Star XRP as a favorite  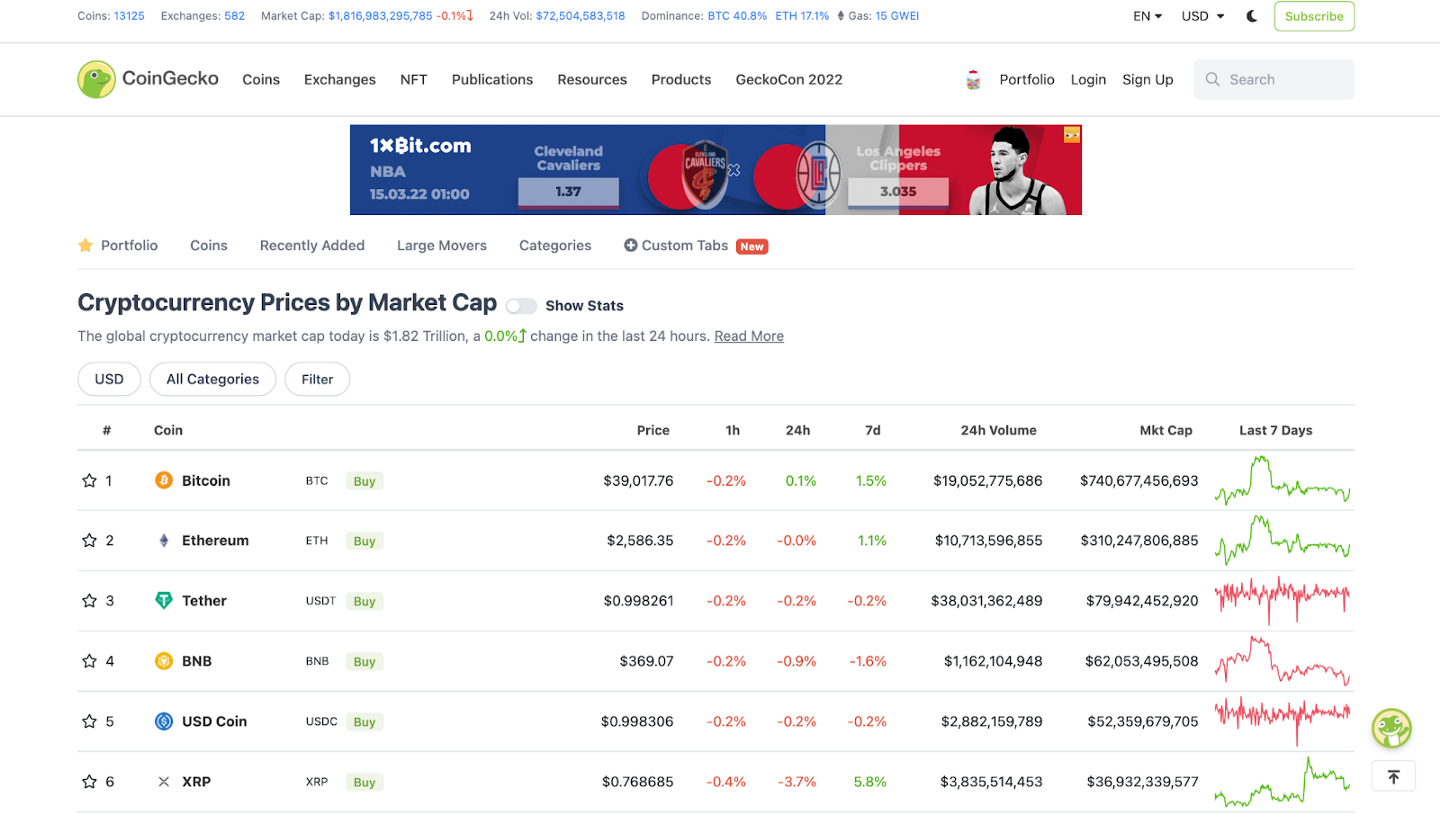click(89, 782)
